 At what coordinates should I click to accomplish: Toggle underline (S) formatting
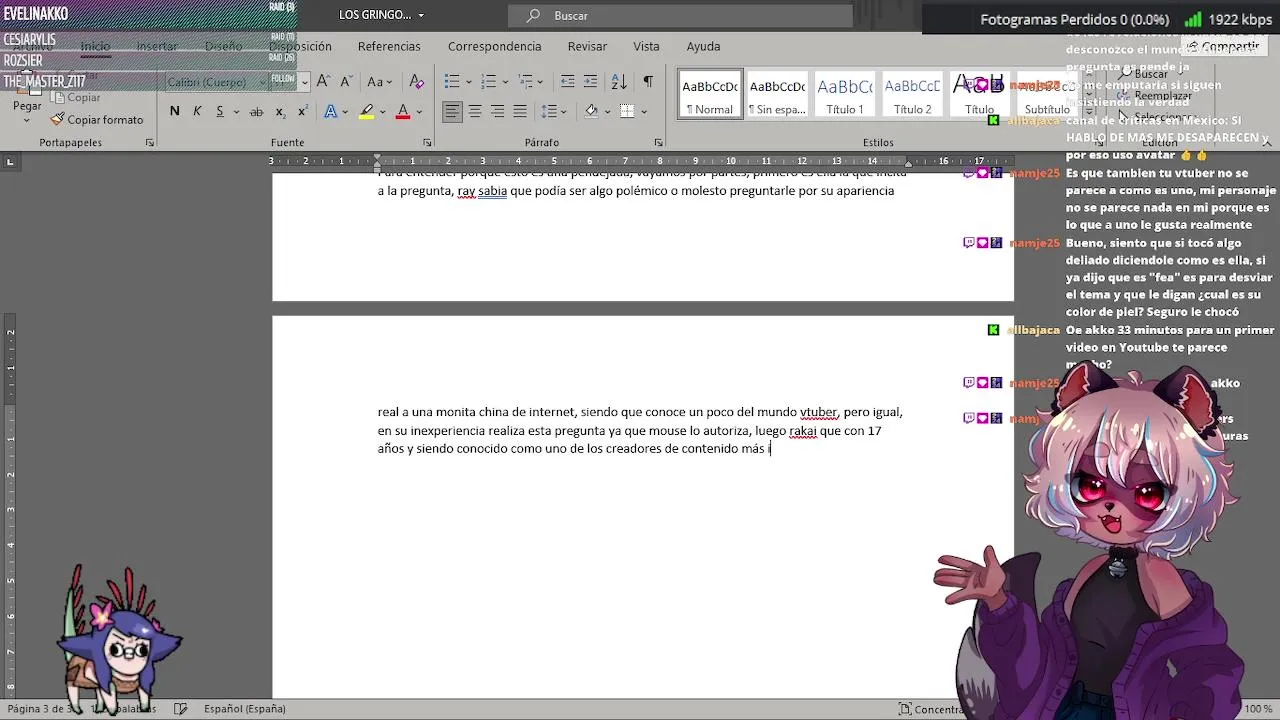coord(220,111)
